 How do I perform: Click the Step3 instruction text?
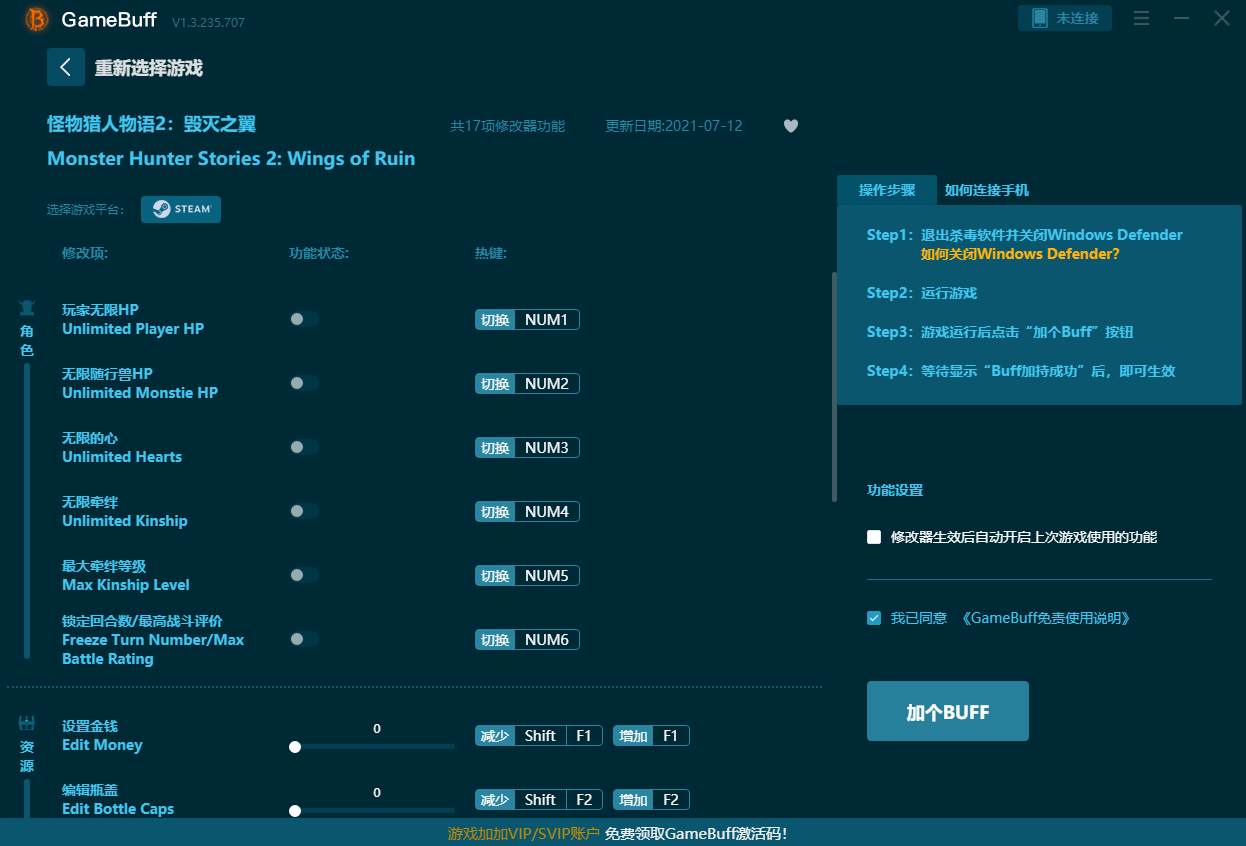(x=1000, y=332)
